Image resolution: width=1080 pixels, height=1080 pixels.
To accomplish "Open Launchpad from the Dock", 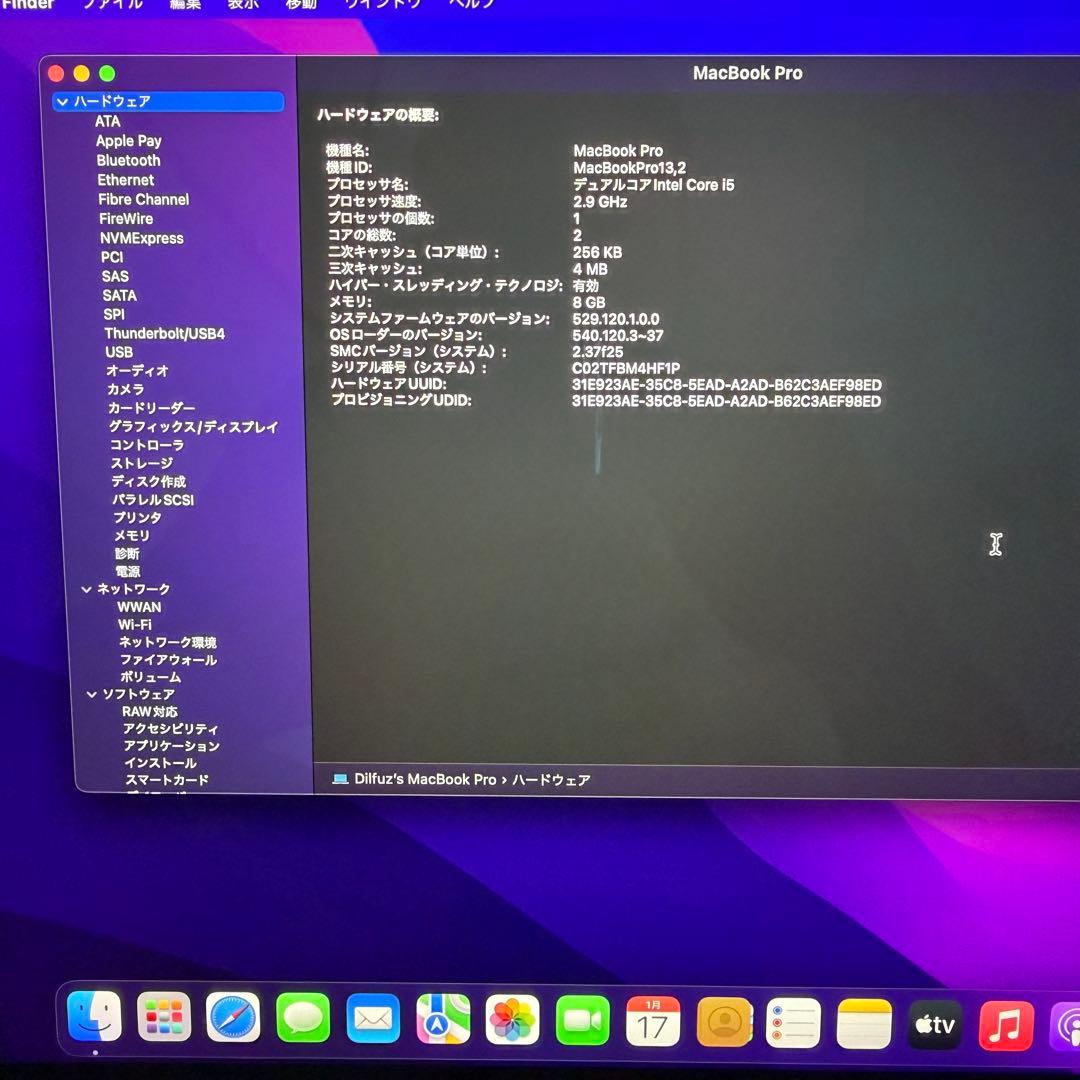I will (162, 1017).
